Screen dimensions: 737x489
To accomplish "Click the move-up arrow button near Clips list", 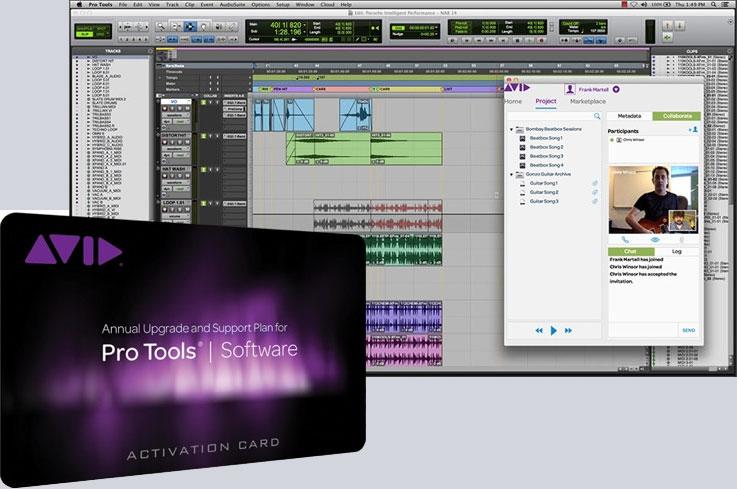I will 667,25.
